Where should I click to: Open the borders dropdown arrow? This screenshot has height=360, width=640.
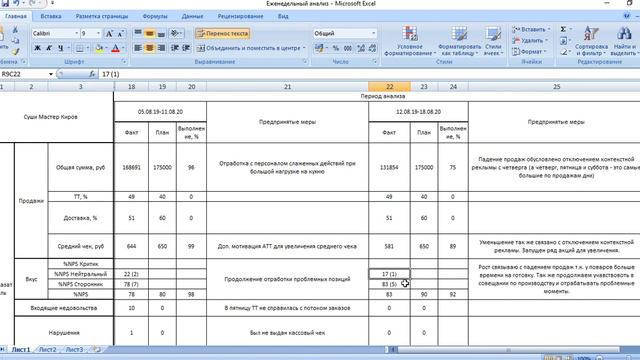[87, 48]
